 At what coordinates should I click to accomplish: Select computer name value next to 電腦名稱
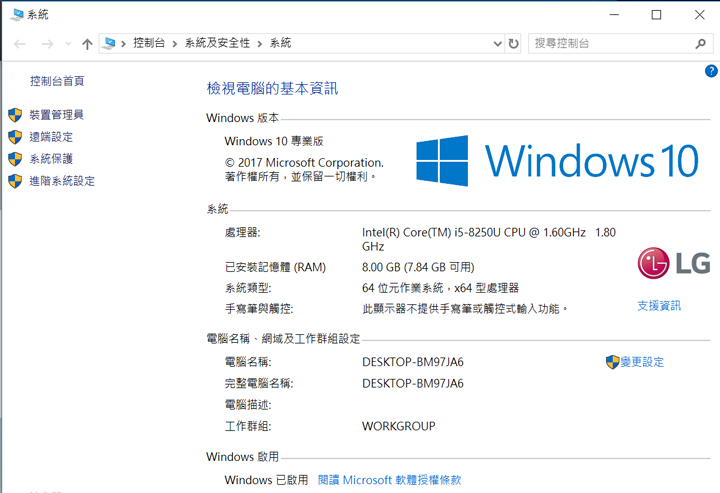tap(413, 362)
